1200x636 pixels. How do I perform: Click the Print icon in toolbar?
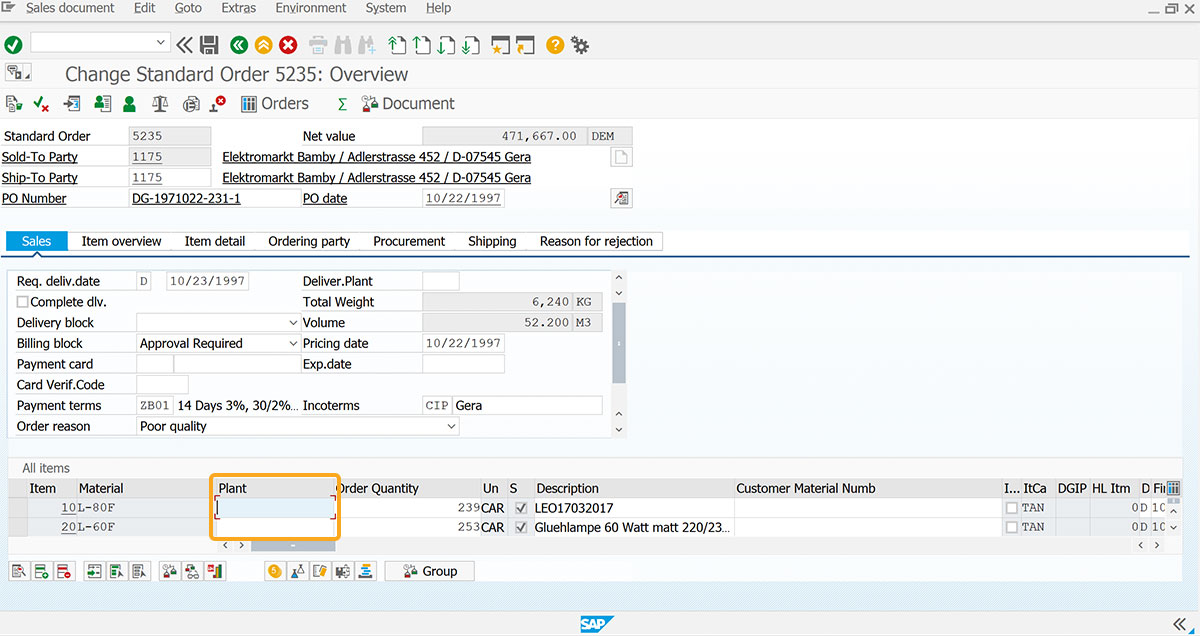click(318, 44)
